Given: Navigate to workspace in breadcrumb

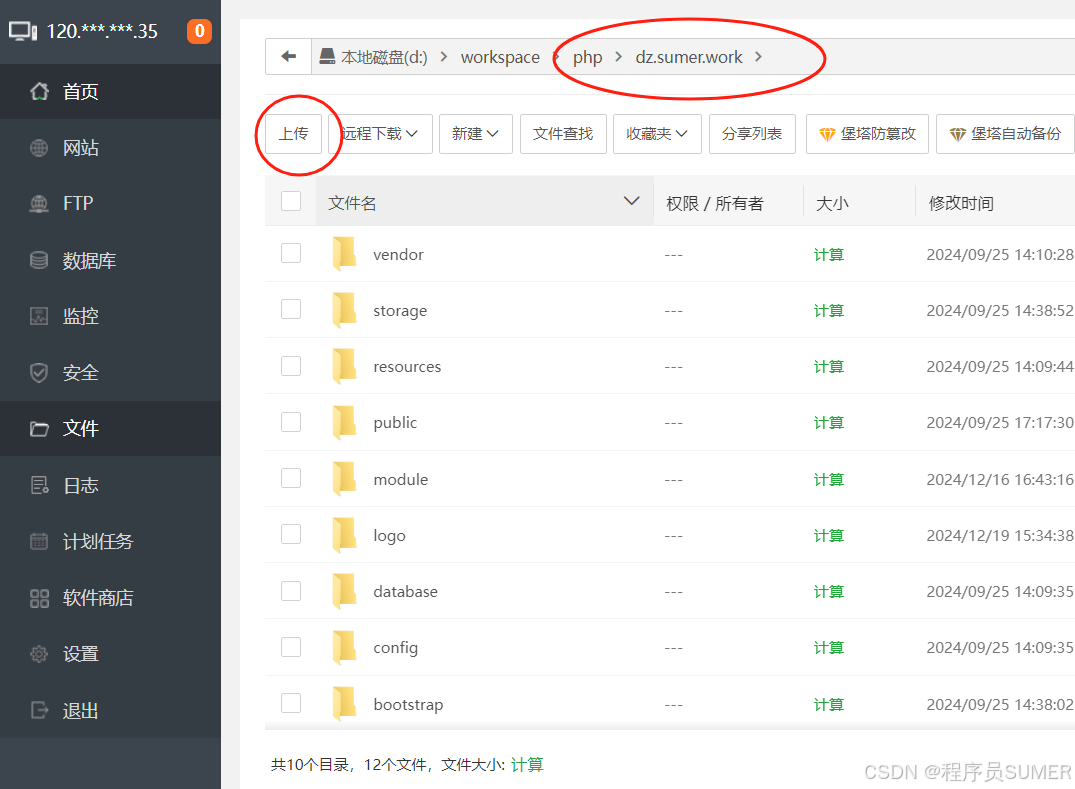Looking at the screenshot, I should pos(500,57).
